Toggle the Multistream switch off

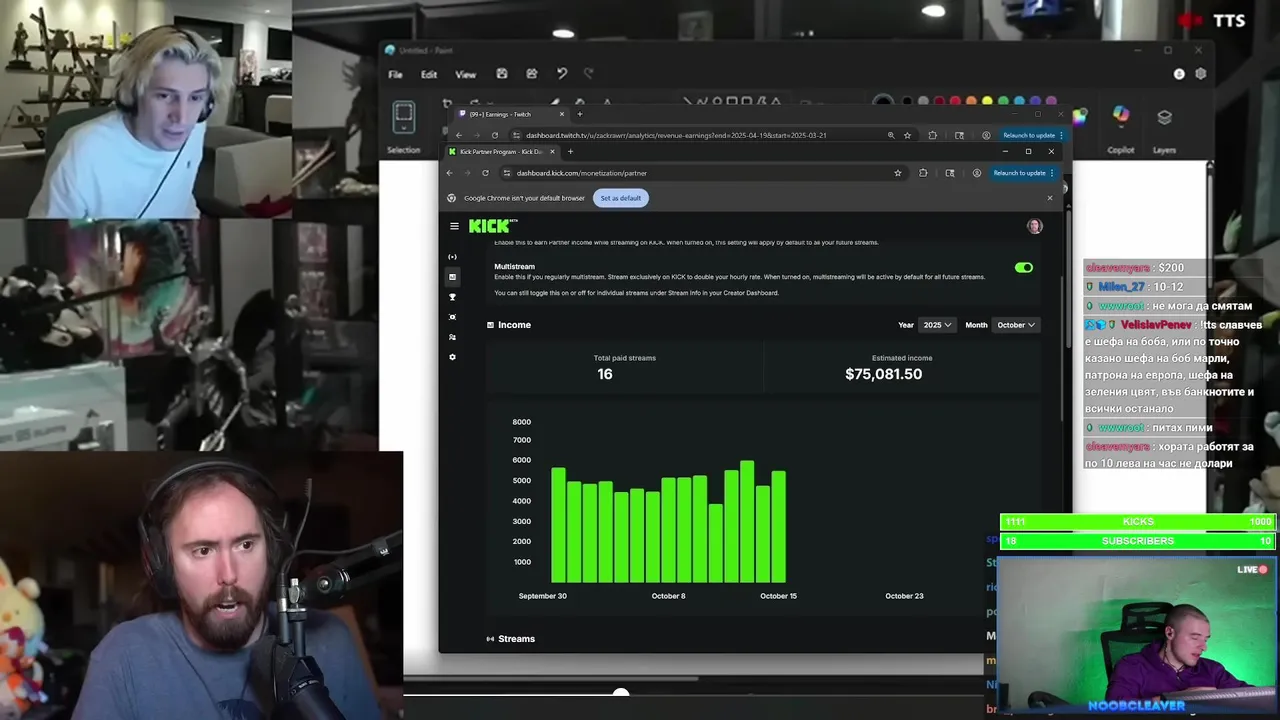pyautogui.click(x=1023, y=268)
